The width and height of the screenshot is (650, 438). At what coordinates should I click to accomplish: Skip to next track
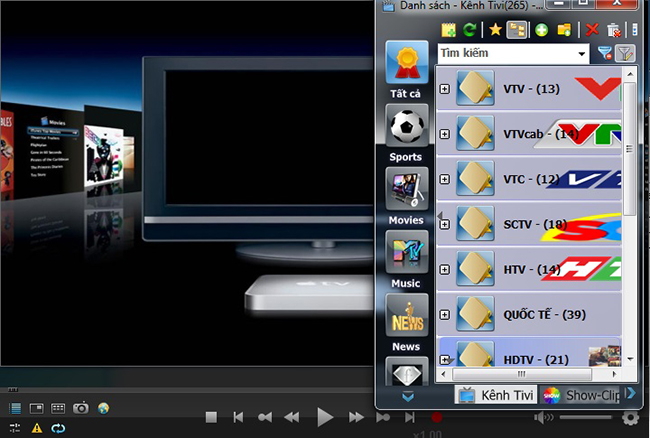(410, 417)
